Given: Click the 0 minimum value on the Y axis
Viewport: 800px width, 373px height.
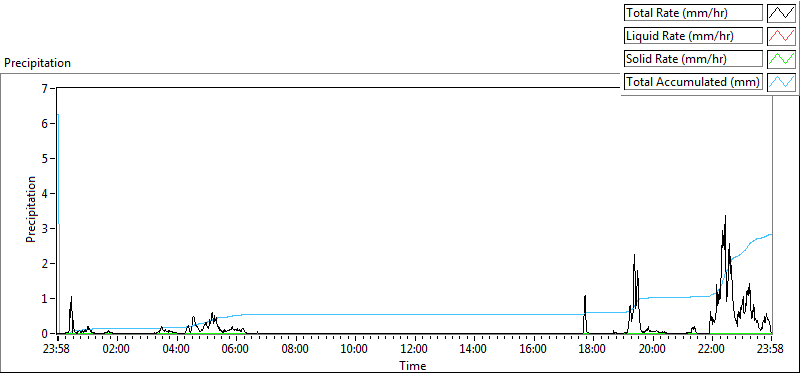Looking at the screenshot, I should (44, 333).
